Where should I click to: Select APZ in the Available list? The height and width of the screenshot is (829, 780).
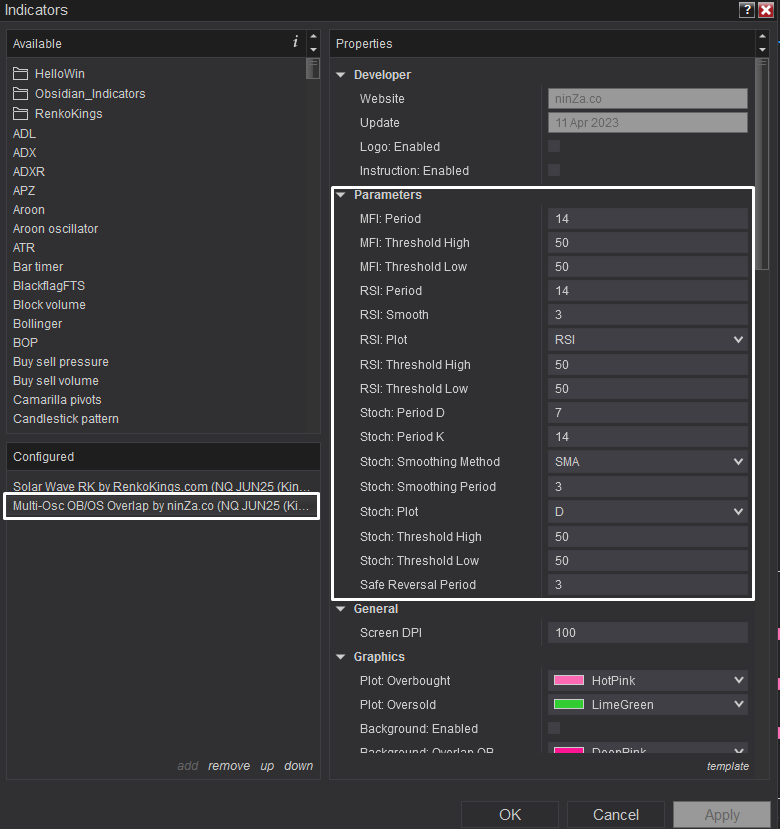(24, 191)
